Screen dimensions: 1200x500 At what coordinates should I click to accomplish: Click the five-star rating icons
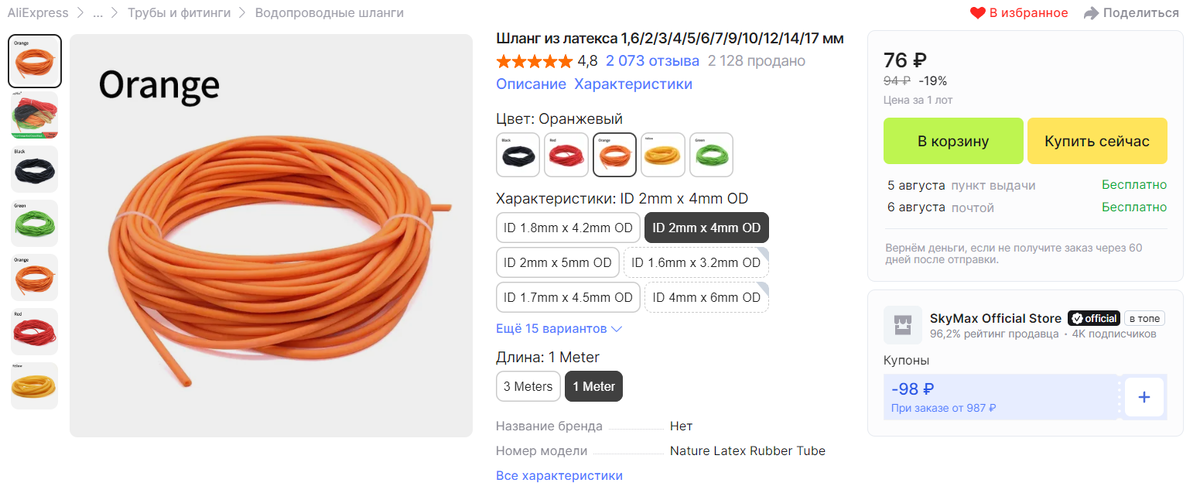point(534,61)
